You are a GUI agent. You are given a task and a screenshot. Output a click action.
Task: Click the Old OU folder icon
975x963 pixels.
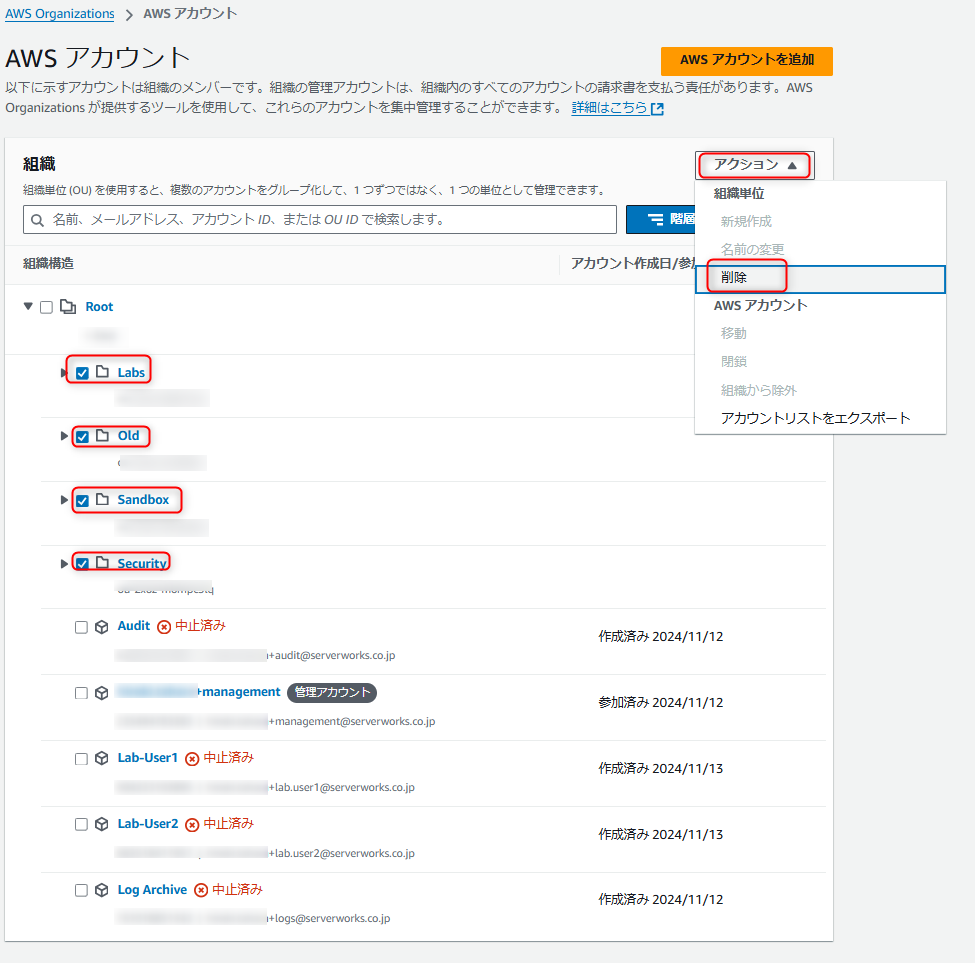(x=103, y=435)
